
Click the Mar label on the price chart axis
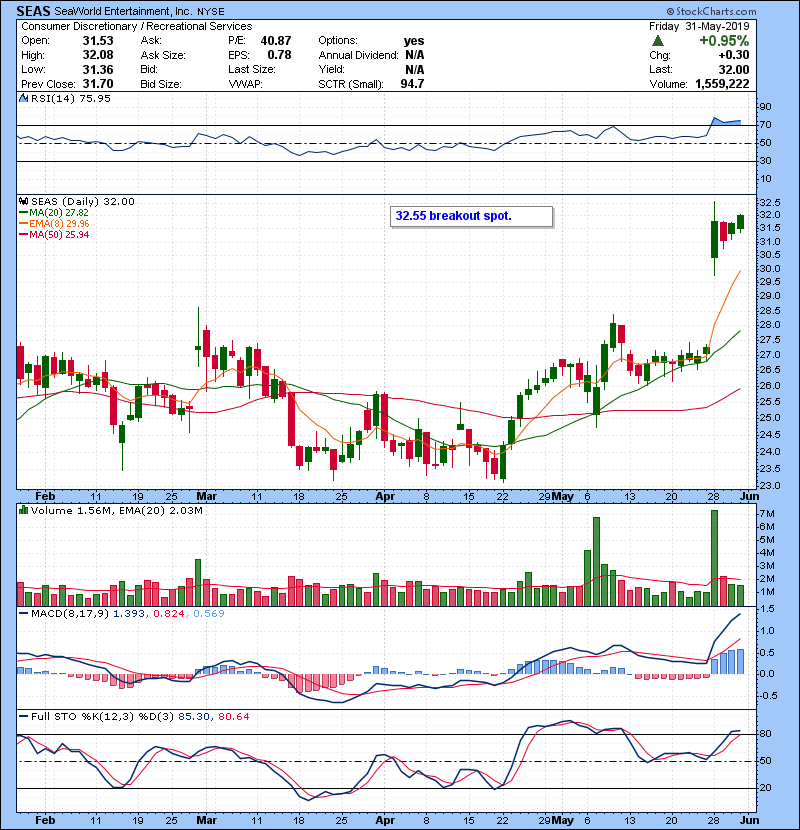coord(206,497)
